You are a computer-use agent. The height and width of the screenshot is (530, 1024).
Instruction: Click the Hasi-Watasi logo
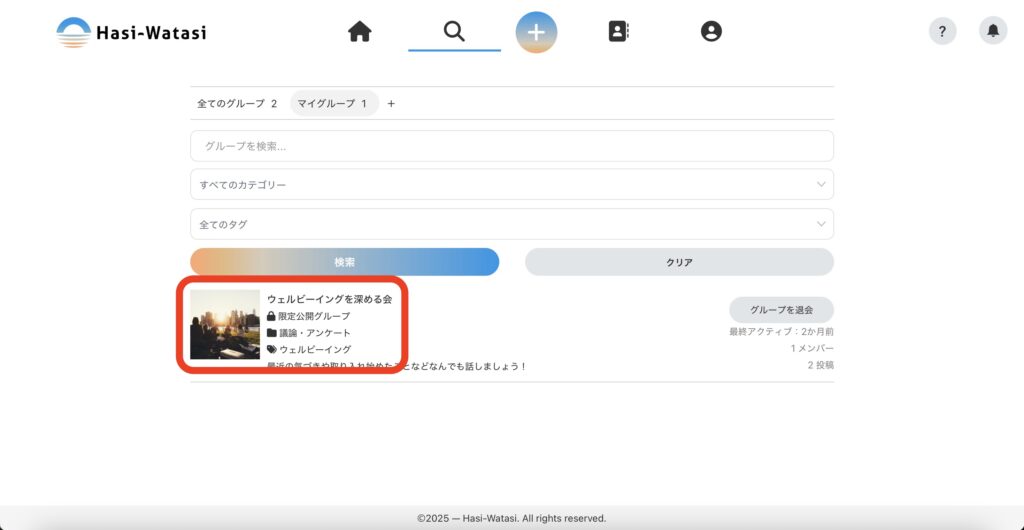pos(131,32)
